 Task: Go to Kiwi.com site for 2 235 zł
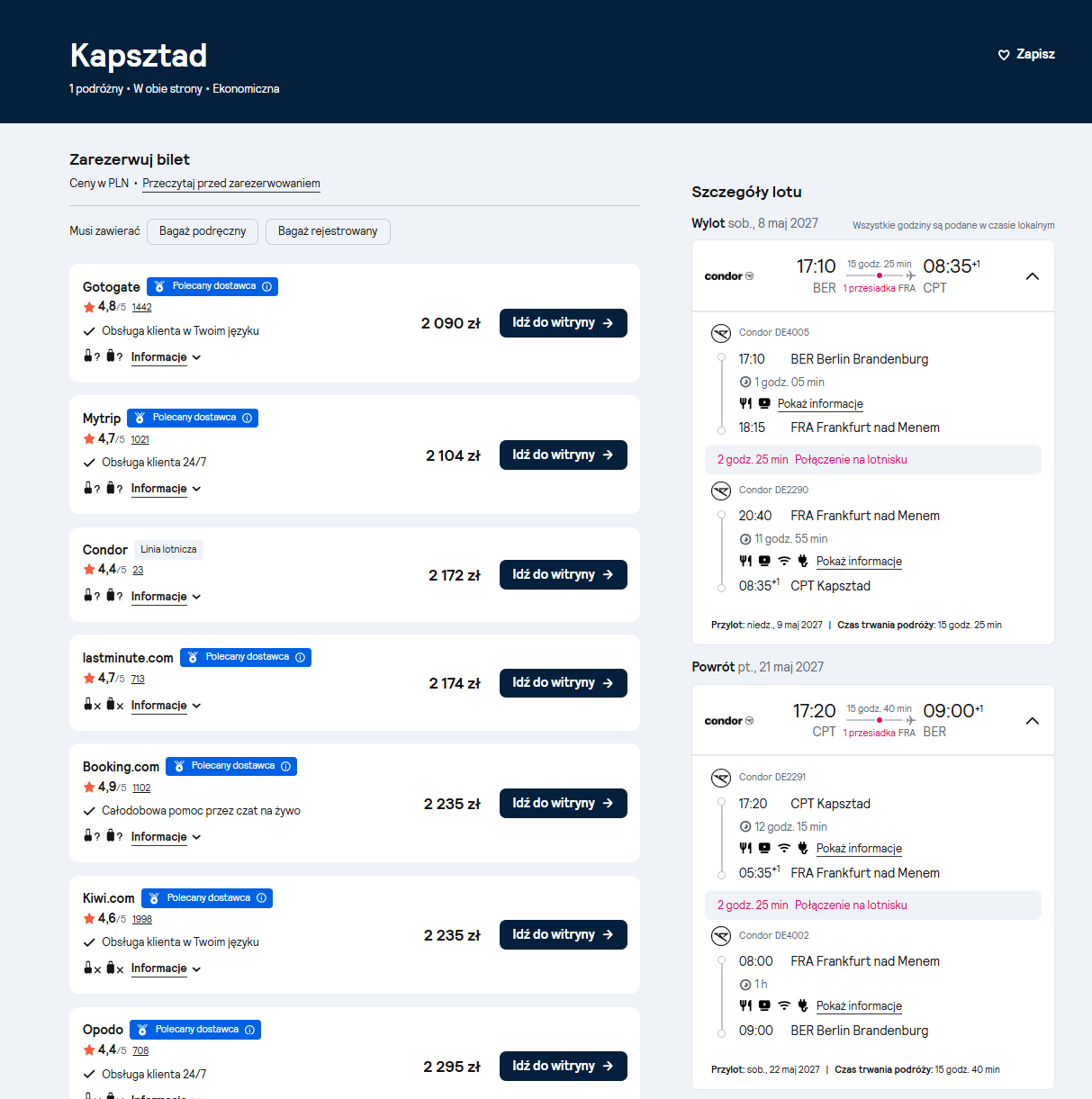[564, 934]
